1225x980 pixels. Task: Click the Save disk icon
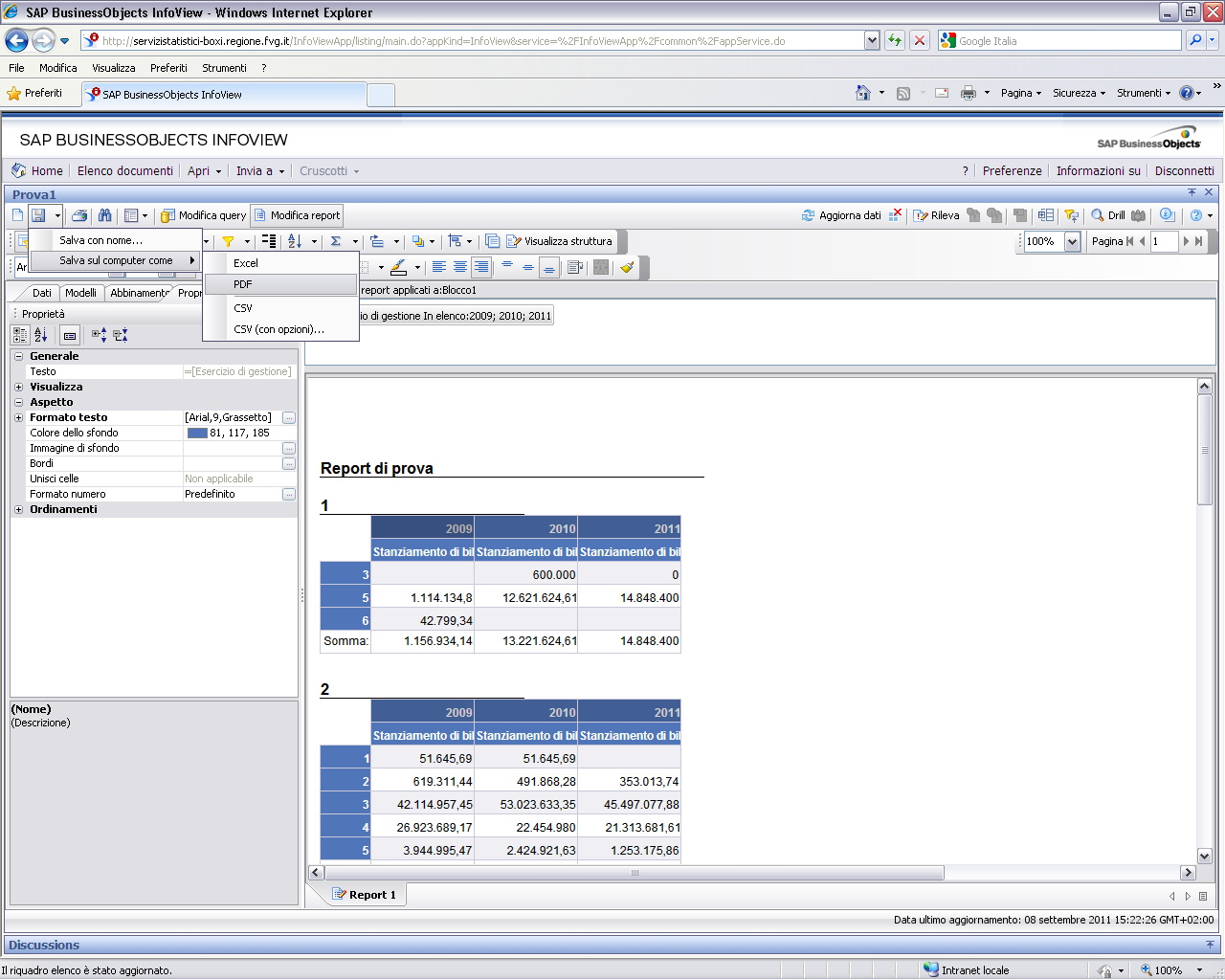click(x=38, y=215)
